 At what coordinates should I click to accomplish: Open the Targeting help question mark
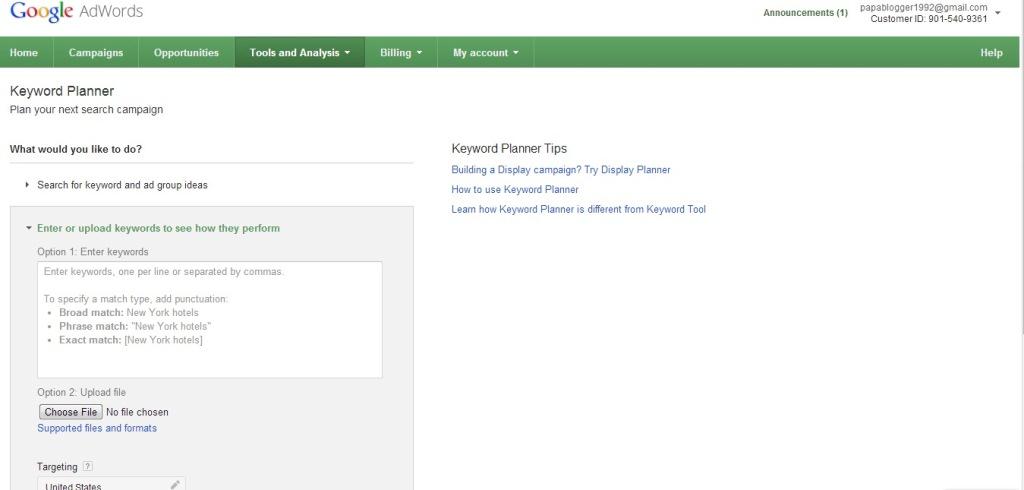click(x=88, y=466)
